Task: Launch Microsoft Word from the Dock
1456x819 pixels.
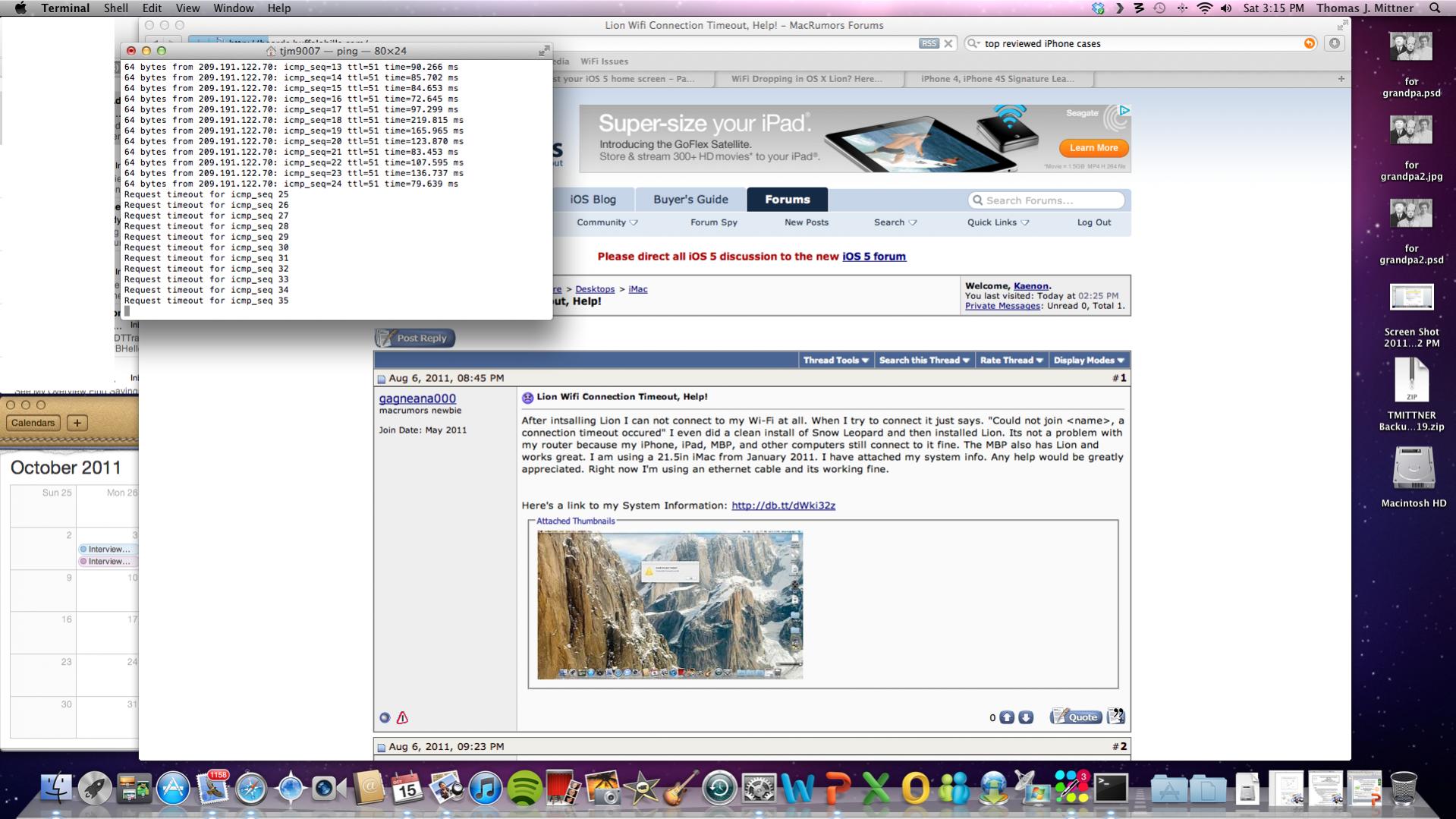Action: pos(797,788)
